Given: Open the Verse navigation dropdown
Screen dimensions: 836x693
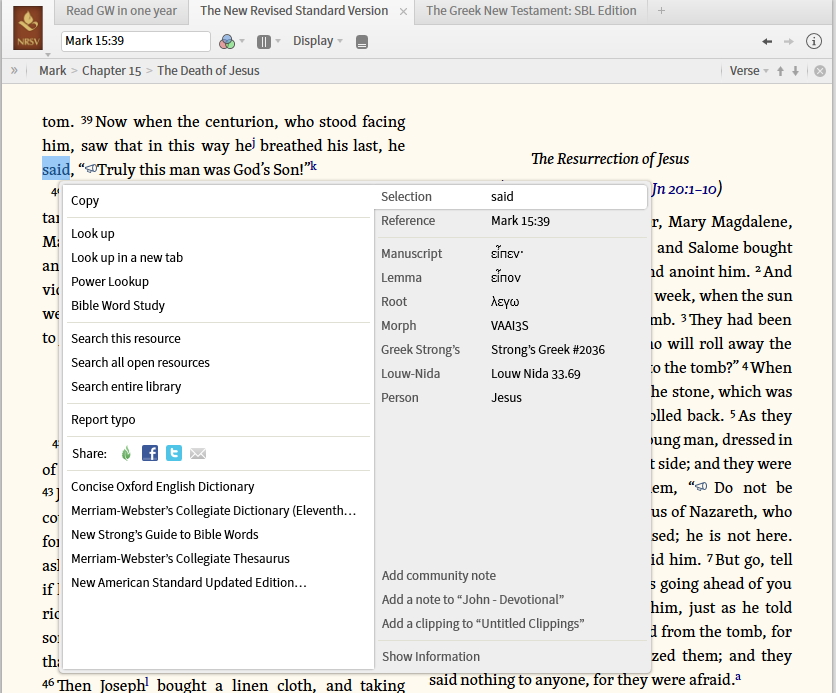Looking at the screenshot, I should point(749,71).
